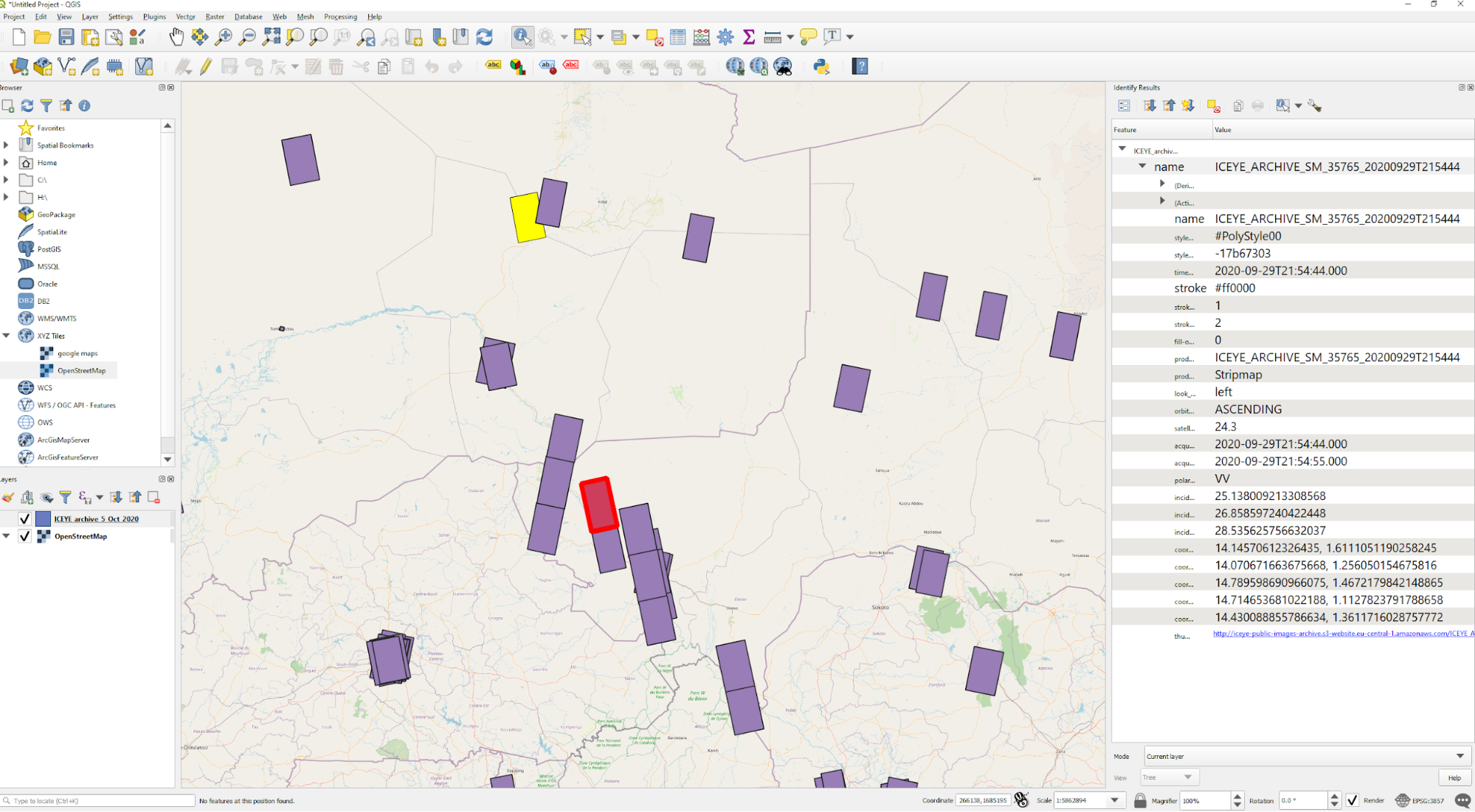This screenshot has height=812, width=1475.
Task: Activate the Identify Features tool
Action: coord(522,37)
